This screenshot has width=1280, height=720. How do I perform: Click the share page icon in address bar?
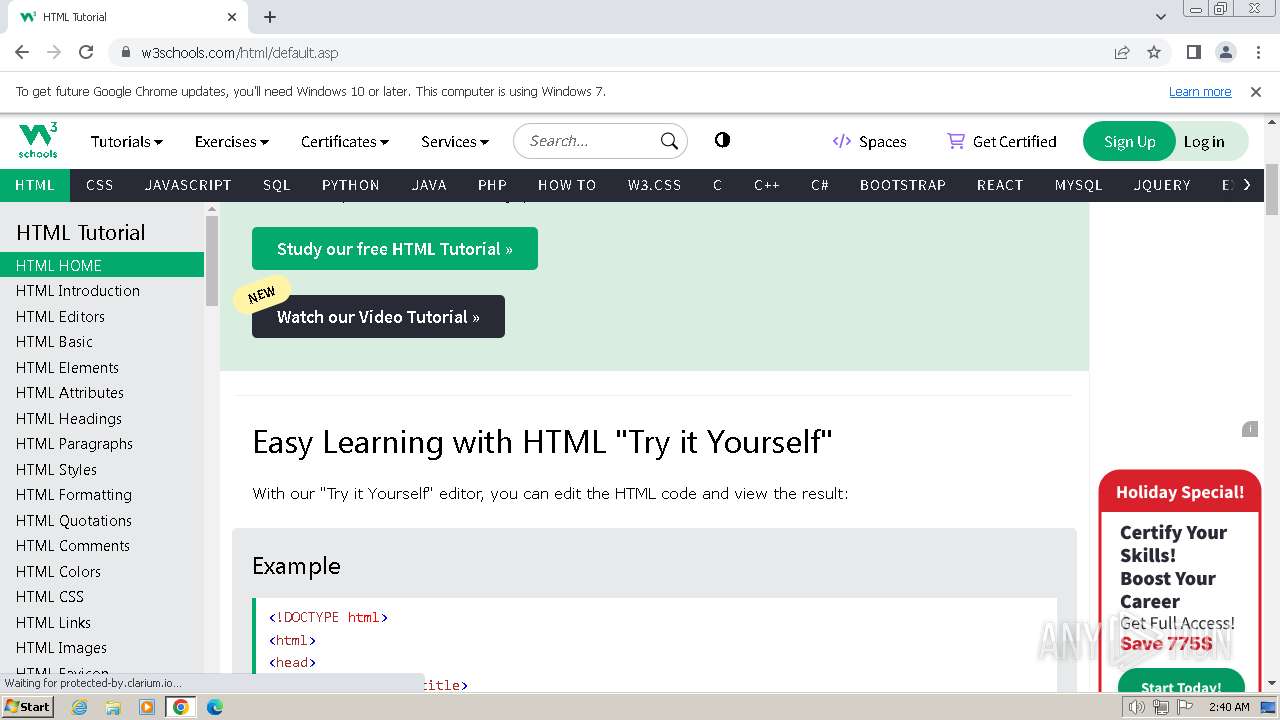tap(1122, 52)
